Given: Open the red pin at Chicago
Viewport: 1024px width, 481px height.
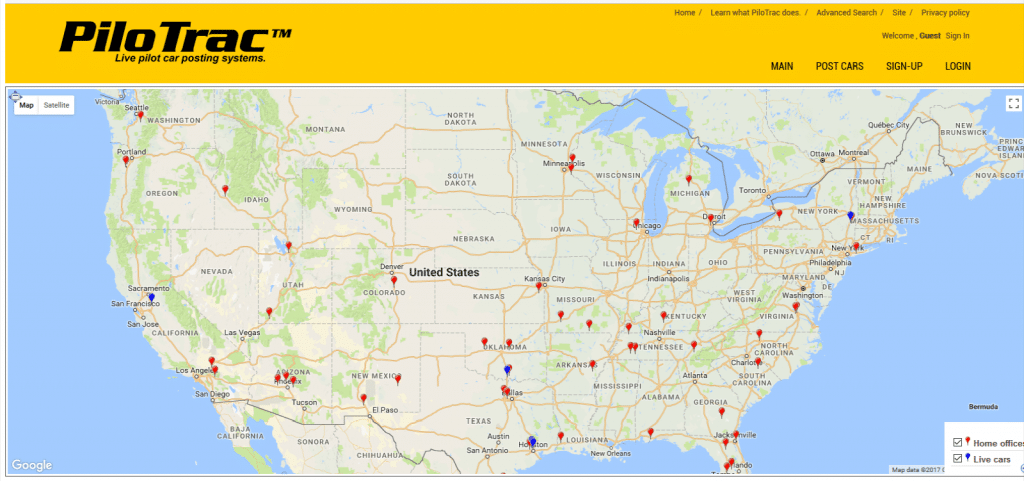Looking at the screenshot, I should click(636, 223).
